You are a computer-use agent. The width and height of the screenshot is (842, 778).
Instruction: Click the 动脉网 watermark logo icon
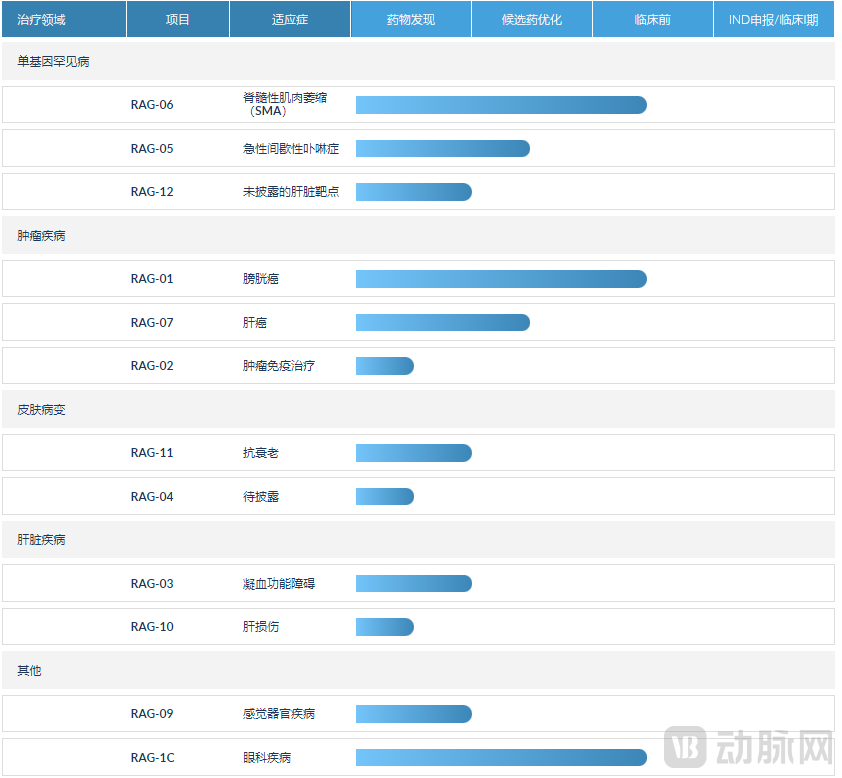pyautogui.click(x=687, y=746)
